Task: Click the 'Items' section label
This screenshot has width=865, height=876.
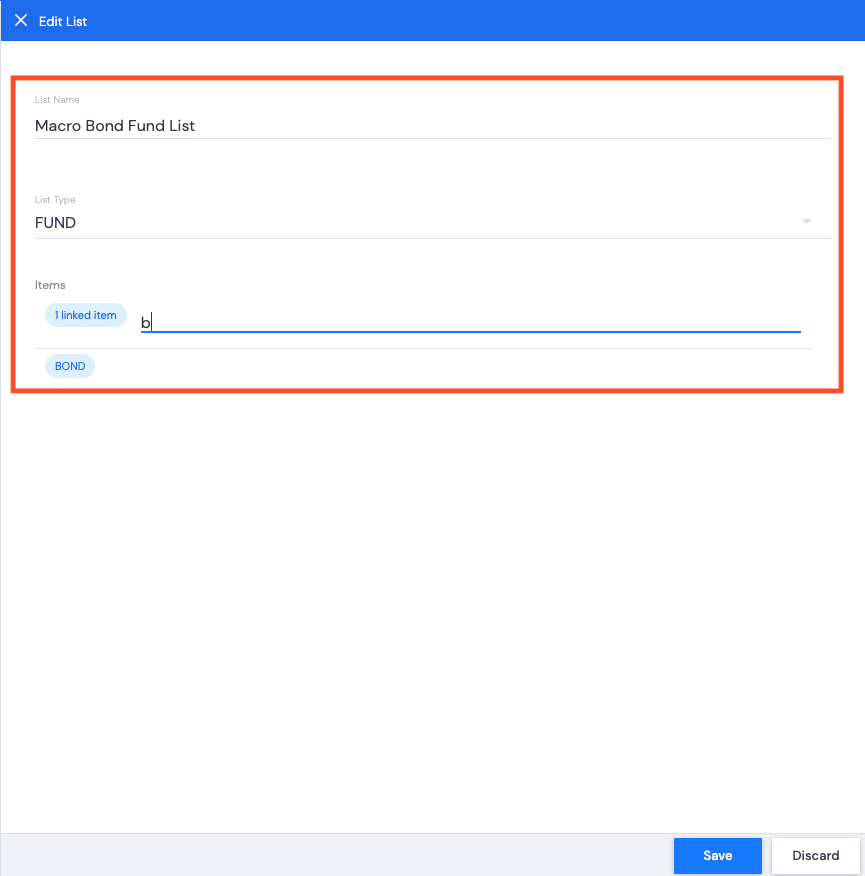Action: (50, 285)
